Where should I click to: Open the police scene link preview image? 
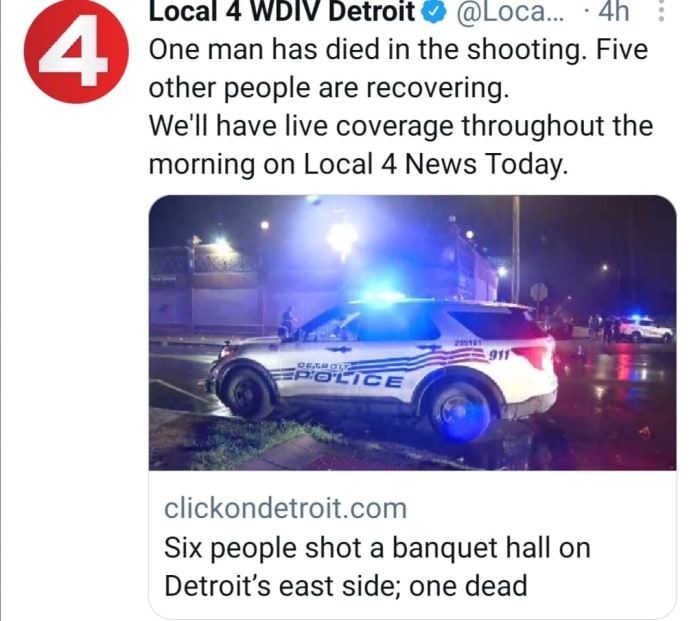(x=412, y=333)
